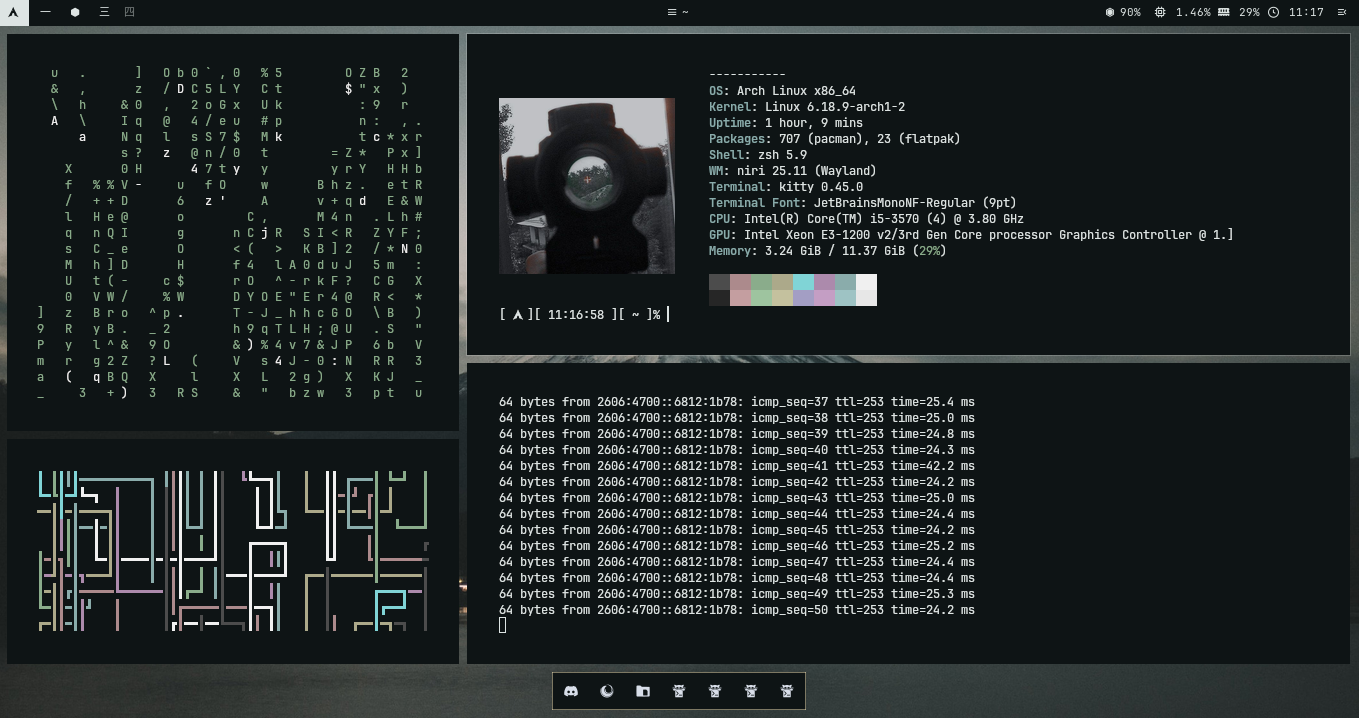Screen dimensions: 1359x718
Task: Click the "Terminal: kitty 0.45.0" line
Action: coord(786,187)
